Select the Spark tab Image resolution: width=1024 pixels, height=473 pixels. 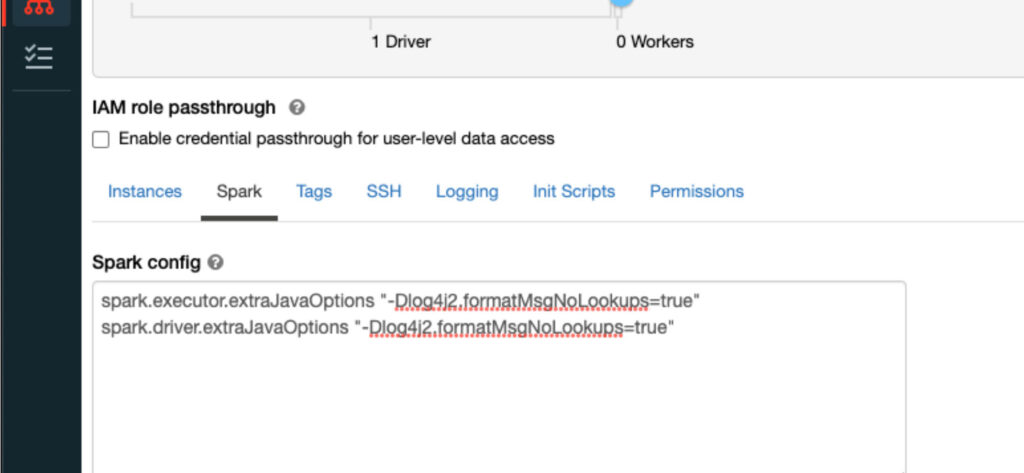point(239,191)
